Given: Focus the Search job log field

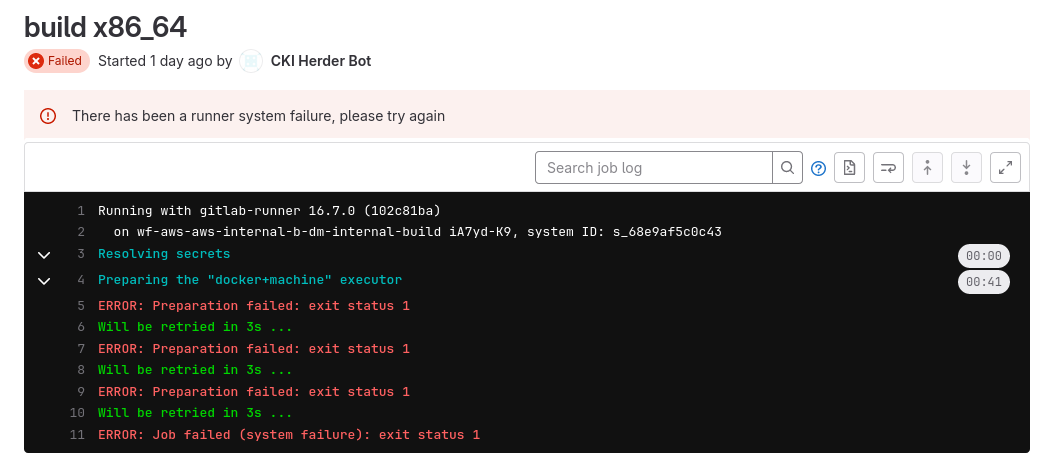Looking at the screenshot, I should pyautogui.click(x=654, y=168).
